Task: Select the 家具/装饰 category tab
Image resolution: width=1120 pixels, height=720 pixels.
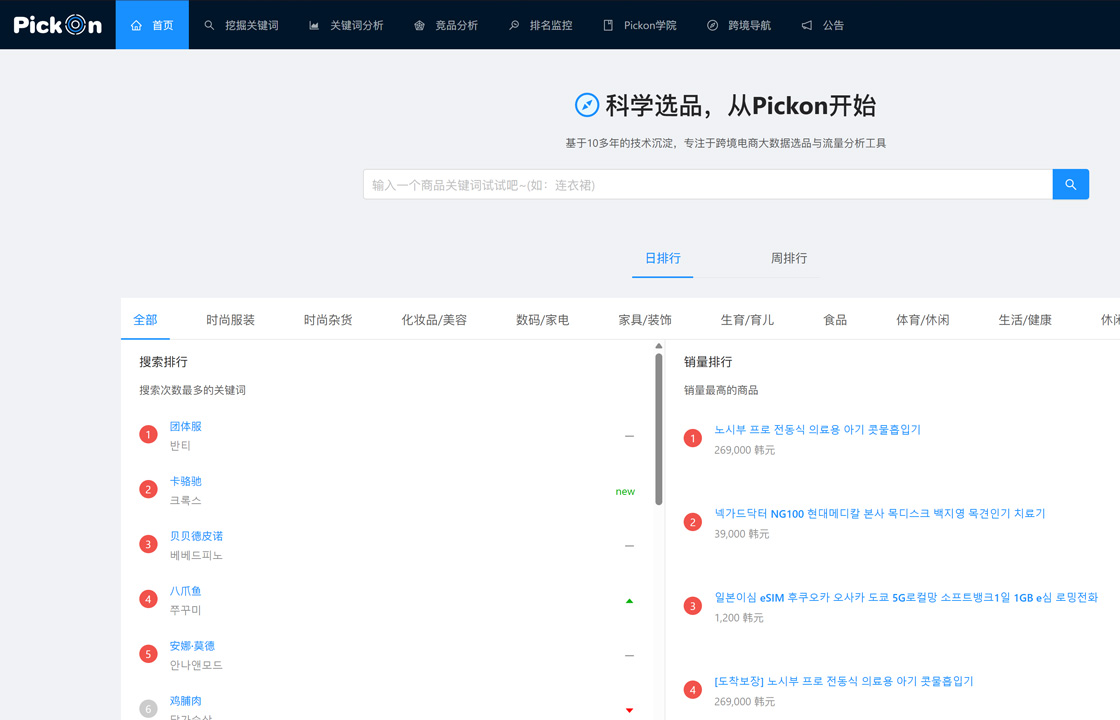Action: 645,320
